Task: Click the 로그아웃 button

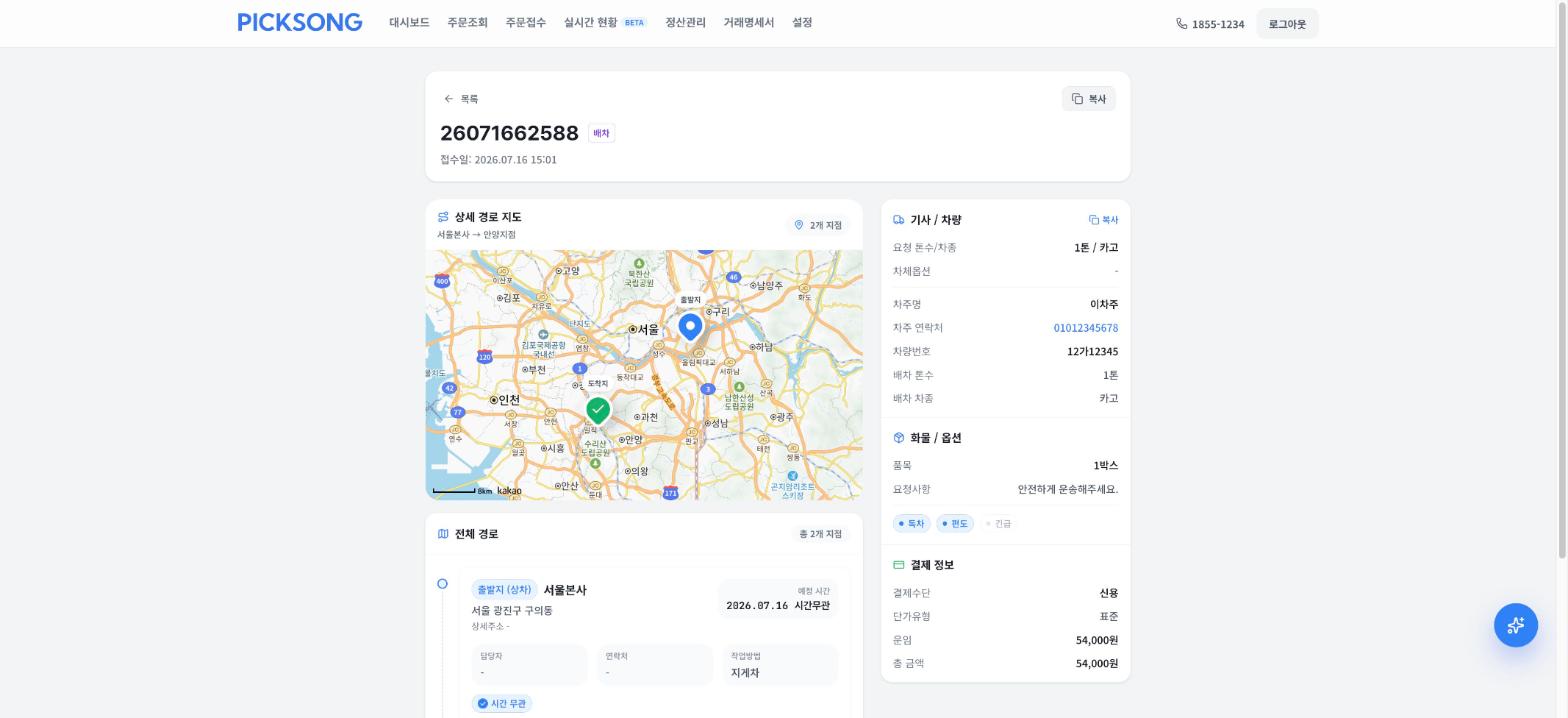Action: point(1287,24)
